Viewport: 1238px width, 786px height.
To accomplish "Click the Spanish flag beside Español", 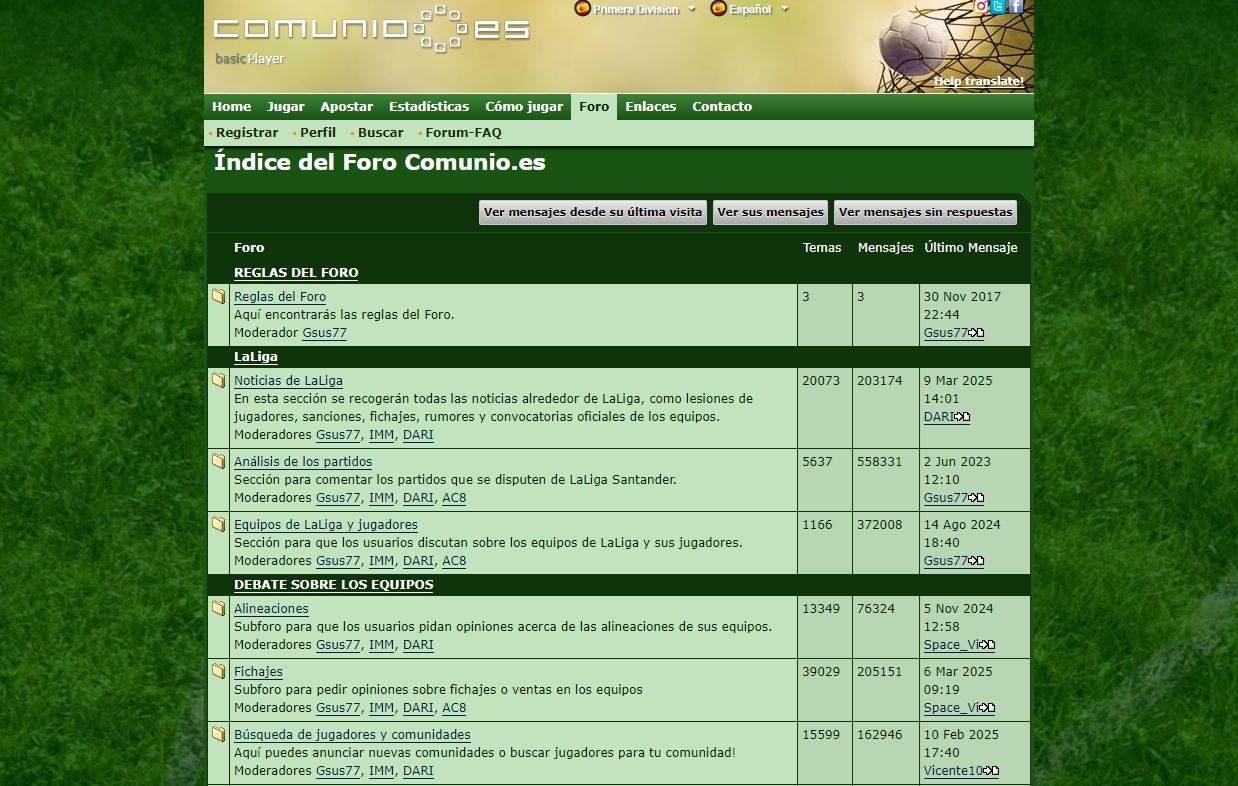I will [718, 8].
